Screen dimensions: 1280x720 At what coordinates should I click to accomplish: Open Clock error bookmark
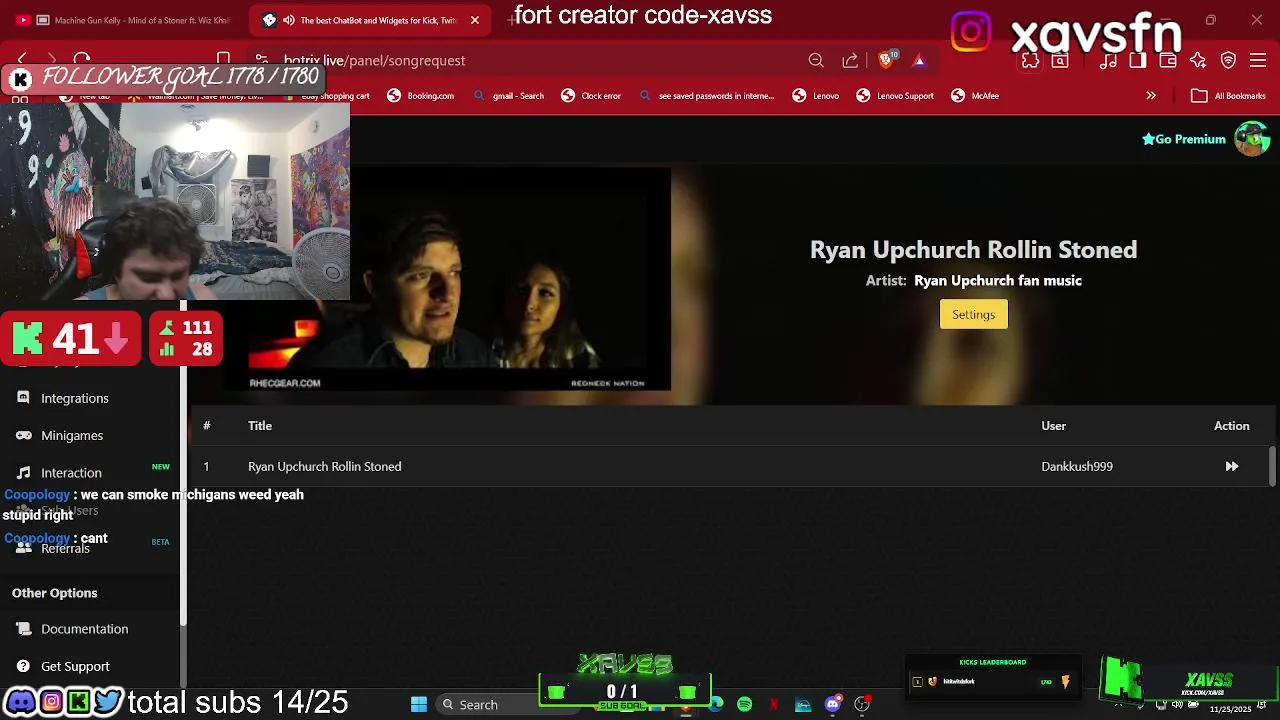pyautogui.click(x=591, y=96)
